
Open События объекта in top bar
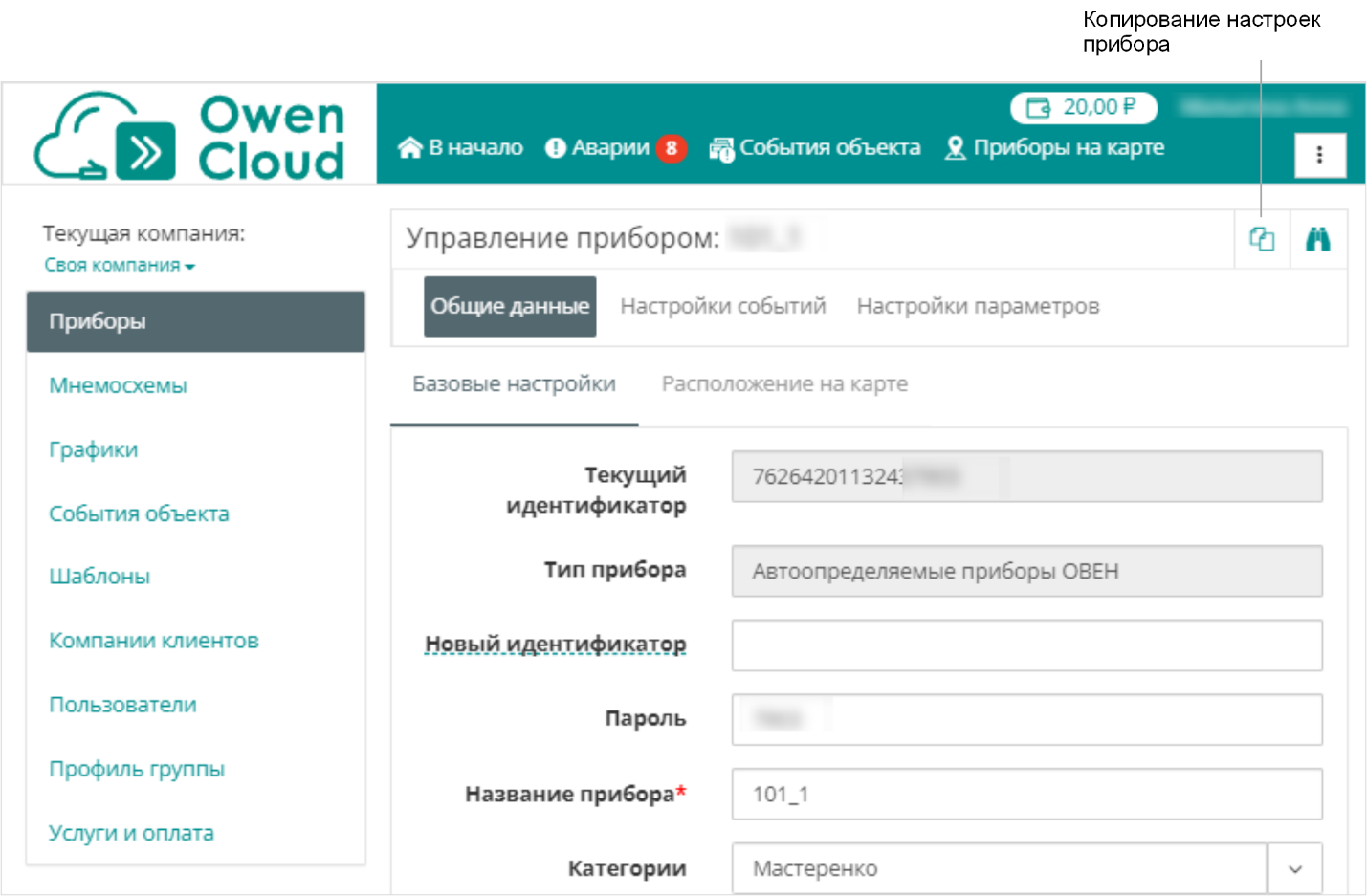pos(815,148)
